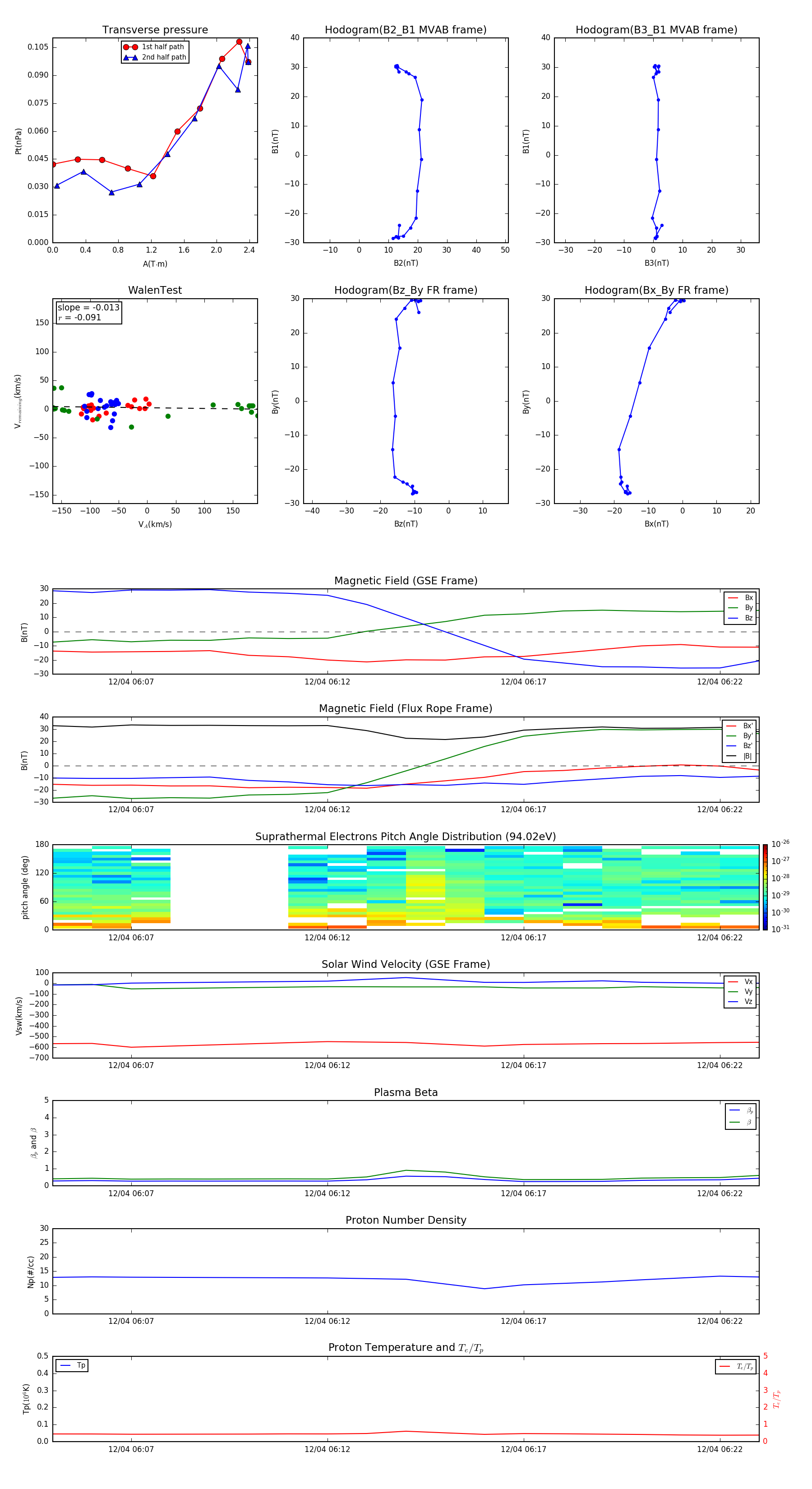This screenshot has height=1489, width=812.
Task: Click the 'Suprathermal Electrons Pitch Angle Distribution' title
Action: pyautogui.click(x=406, y=837)
